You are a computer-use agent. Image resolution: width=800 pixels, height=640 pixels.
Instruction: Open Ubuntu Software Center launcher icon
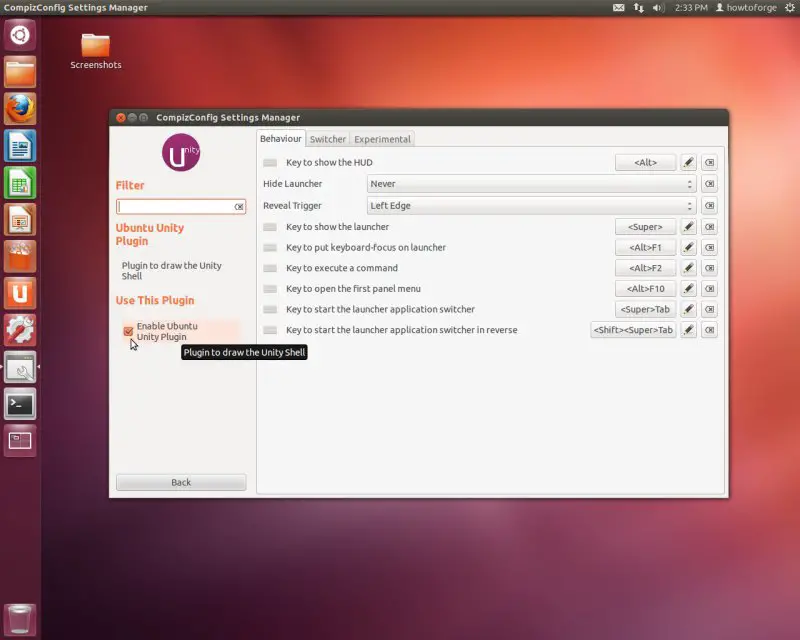(x=20, y=257)
